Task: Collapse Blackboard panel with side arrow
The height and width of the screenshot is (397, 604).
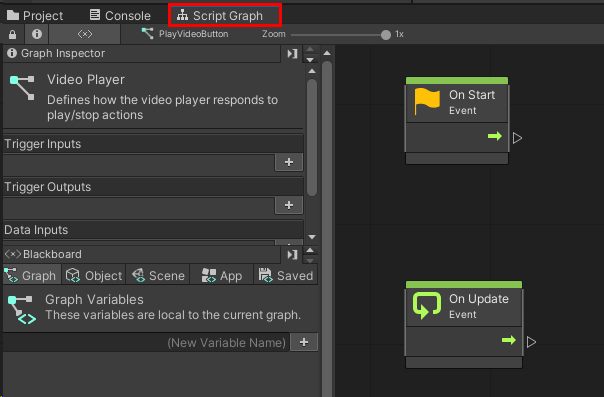Action: click(292, 255)
